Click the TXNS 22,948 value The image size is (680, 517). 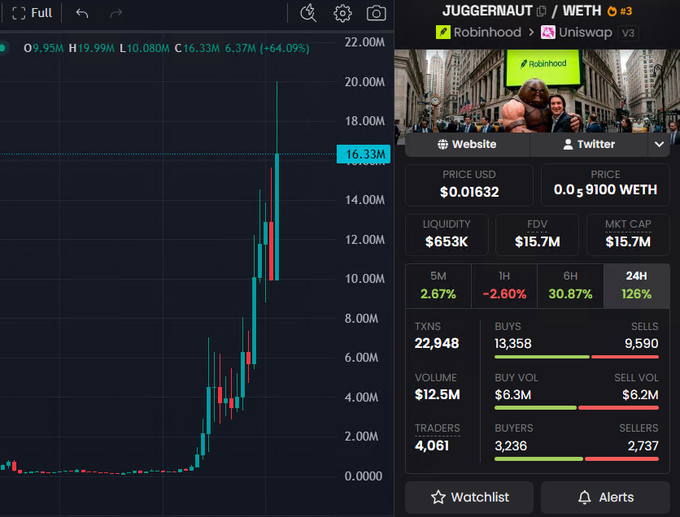coord(437,344)
